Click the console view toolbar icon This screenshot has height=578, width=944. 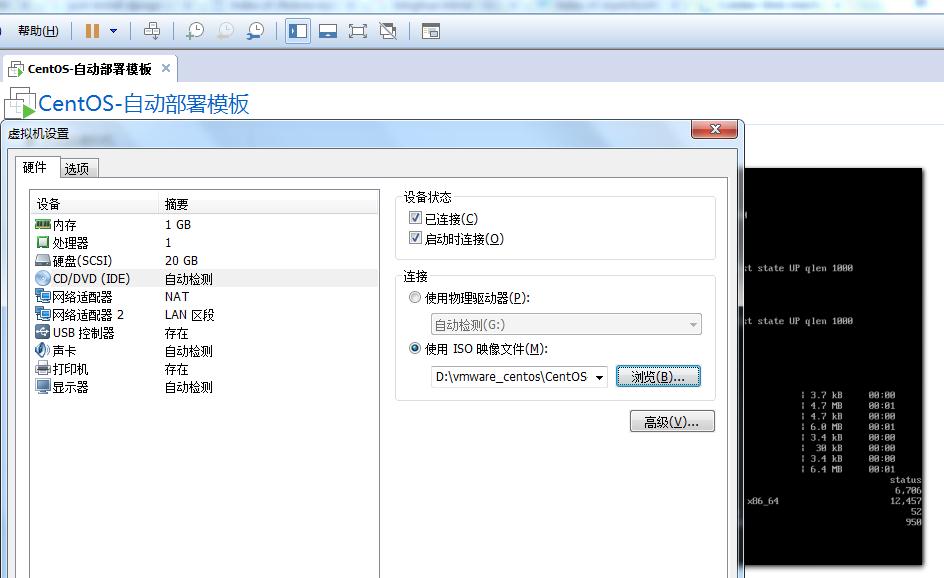point(430,31)
